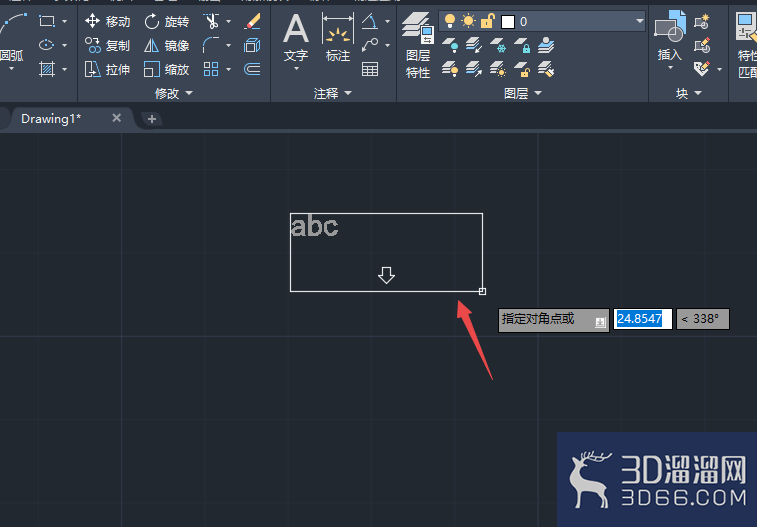Open the Fillet tool dropdown arrow
This screenshot has width=757, height=527.
(228, 45)
